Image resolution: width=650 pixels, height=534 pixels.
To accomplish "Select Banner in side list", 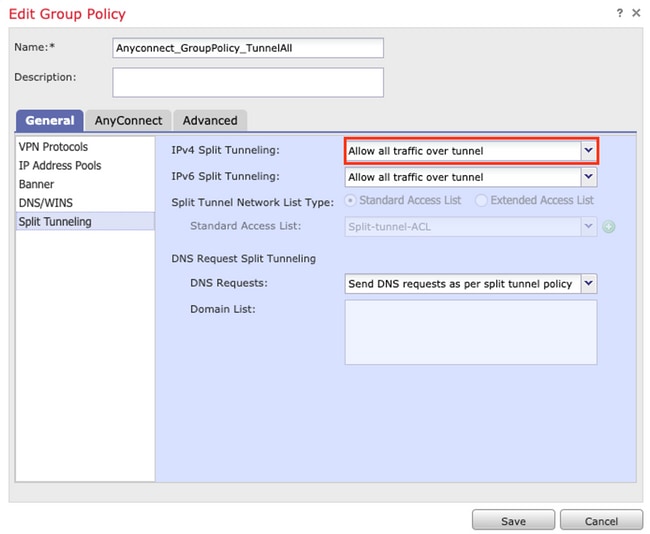I will point(85,184).
